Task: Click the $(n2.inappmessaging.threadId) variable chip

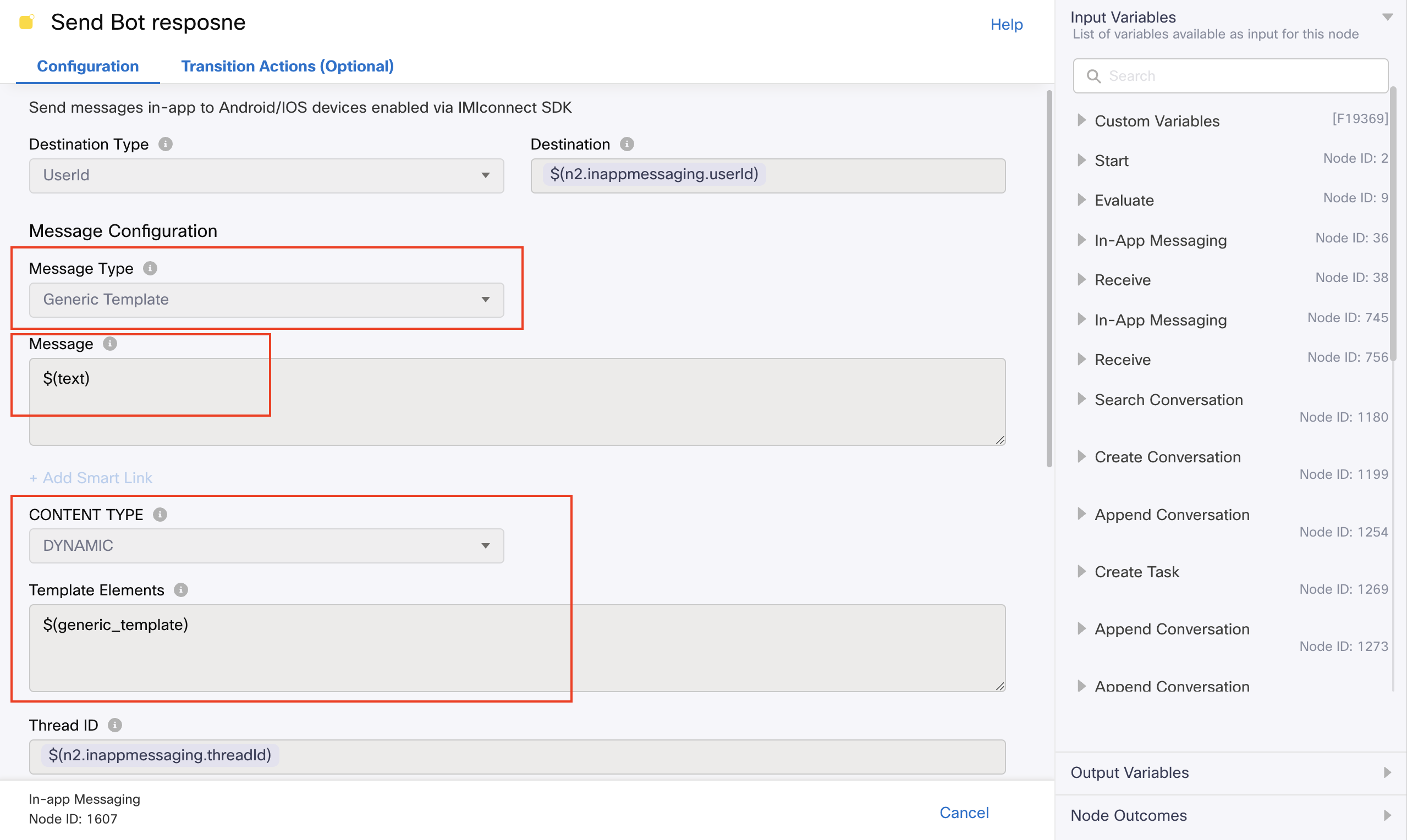Action: (160, 755)
